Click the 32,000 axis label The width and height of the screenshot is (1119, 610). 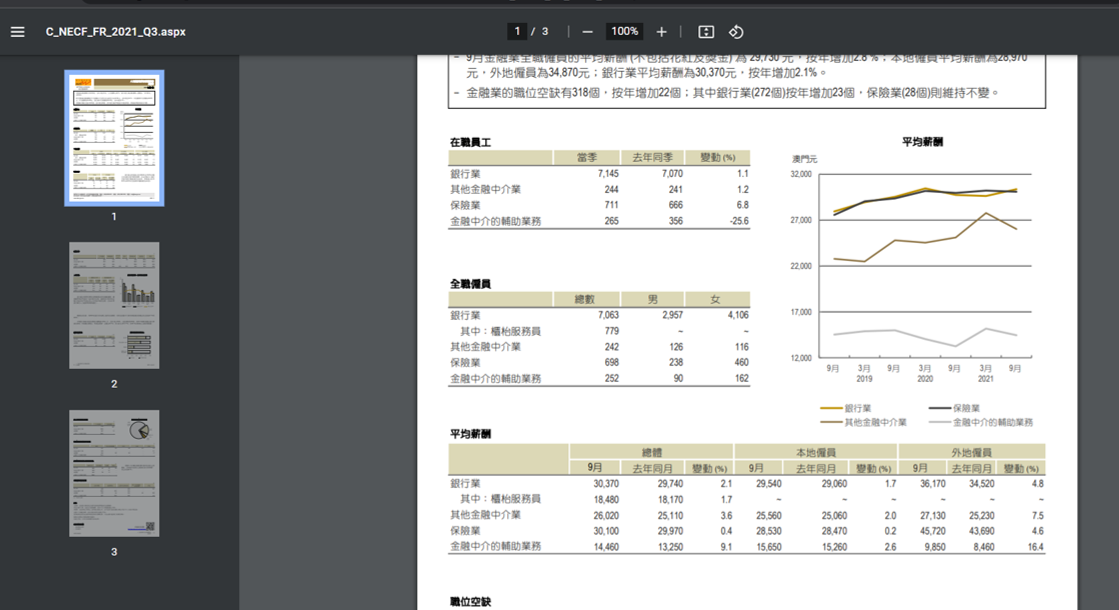[801, 174]
